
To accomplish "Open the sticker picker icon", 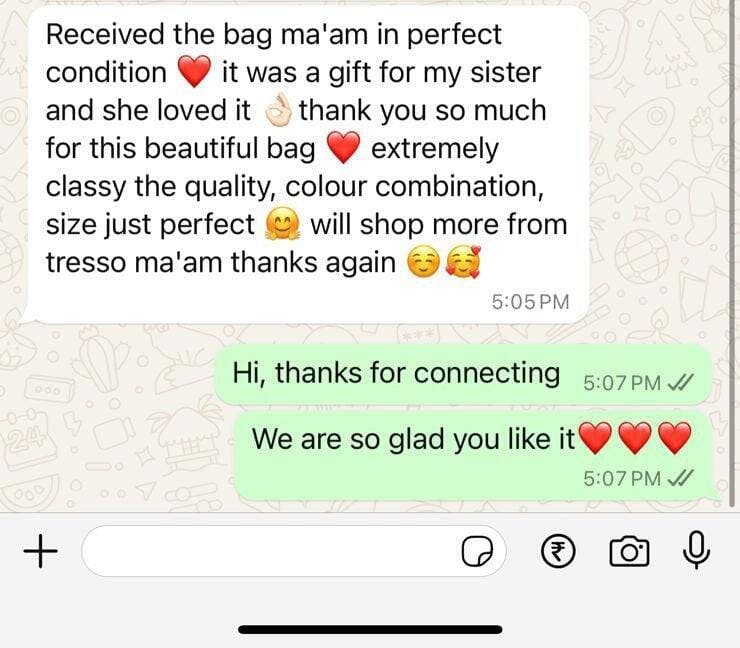I will point(477,551).
